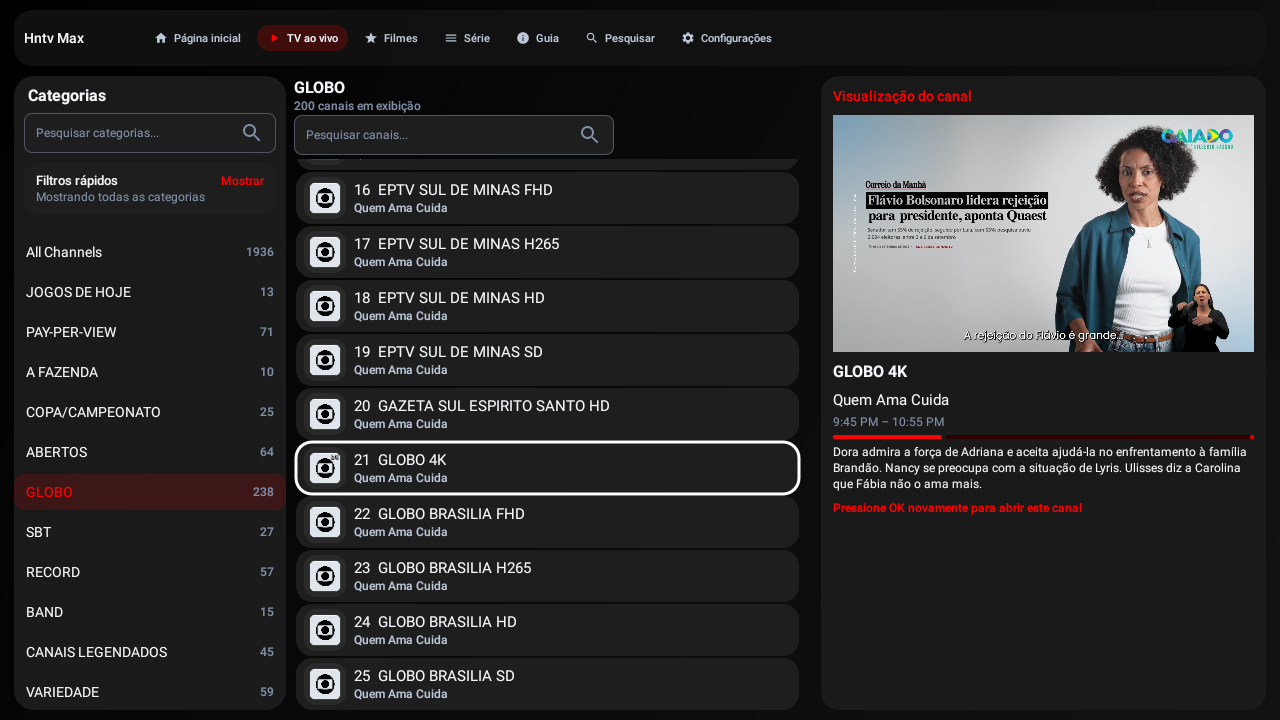Screen dimensions: 1280x720
Task: Select the BAND category
Action: (x=150, y=612)
